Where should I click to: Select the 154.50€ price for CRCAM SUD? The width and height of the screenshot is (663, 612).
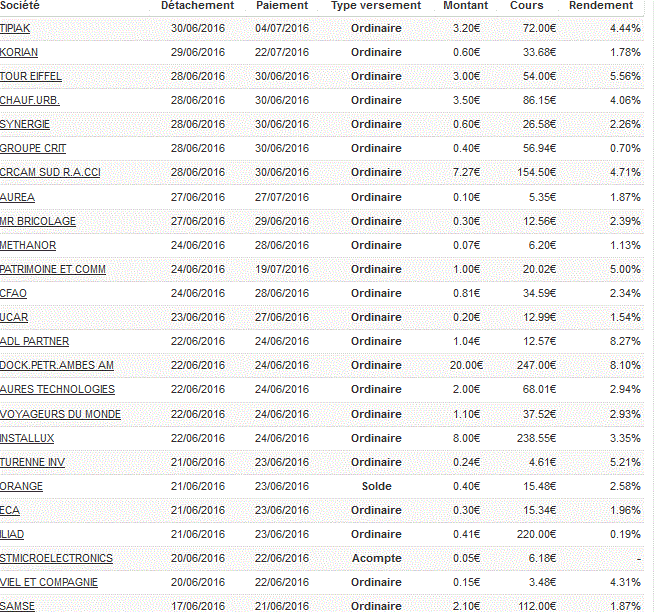(x=537, y=173)
